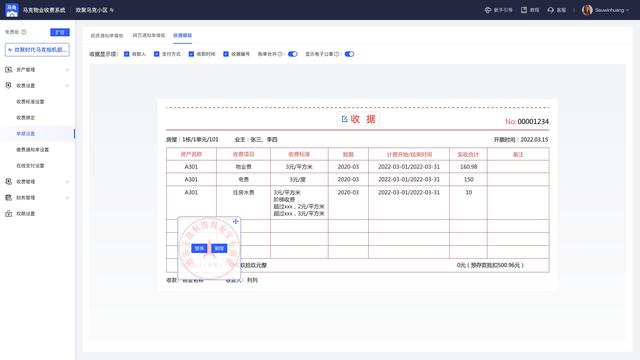
Task: Select the 收据模板 tab
Action: click(182, 36)
